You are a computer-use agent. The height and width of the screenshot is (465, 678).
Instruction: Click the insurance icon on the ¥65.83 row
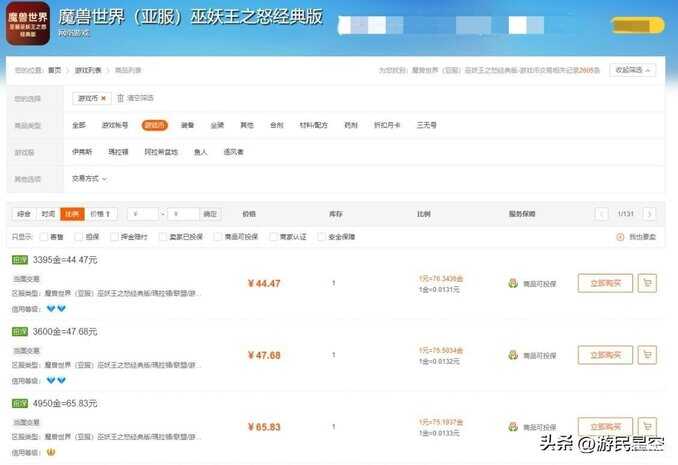pos(513,427)
